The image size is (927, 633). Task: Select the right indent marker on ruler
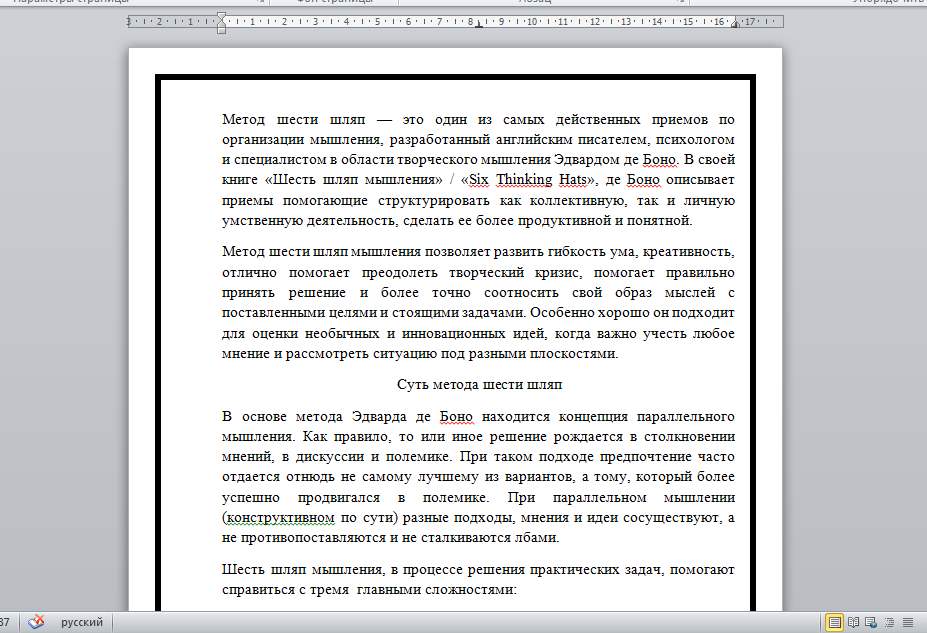pos(735,24)
